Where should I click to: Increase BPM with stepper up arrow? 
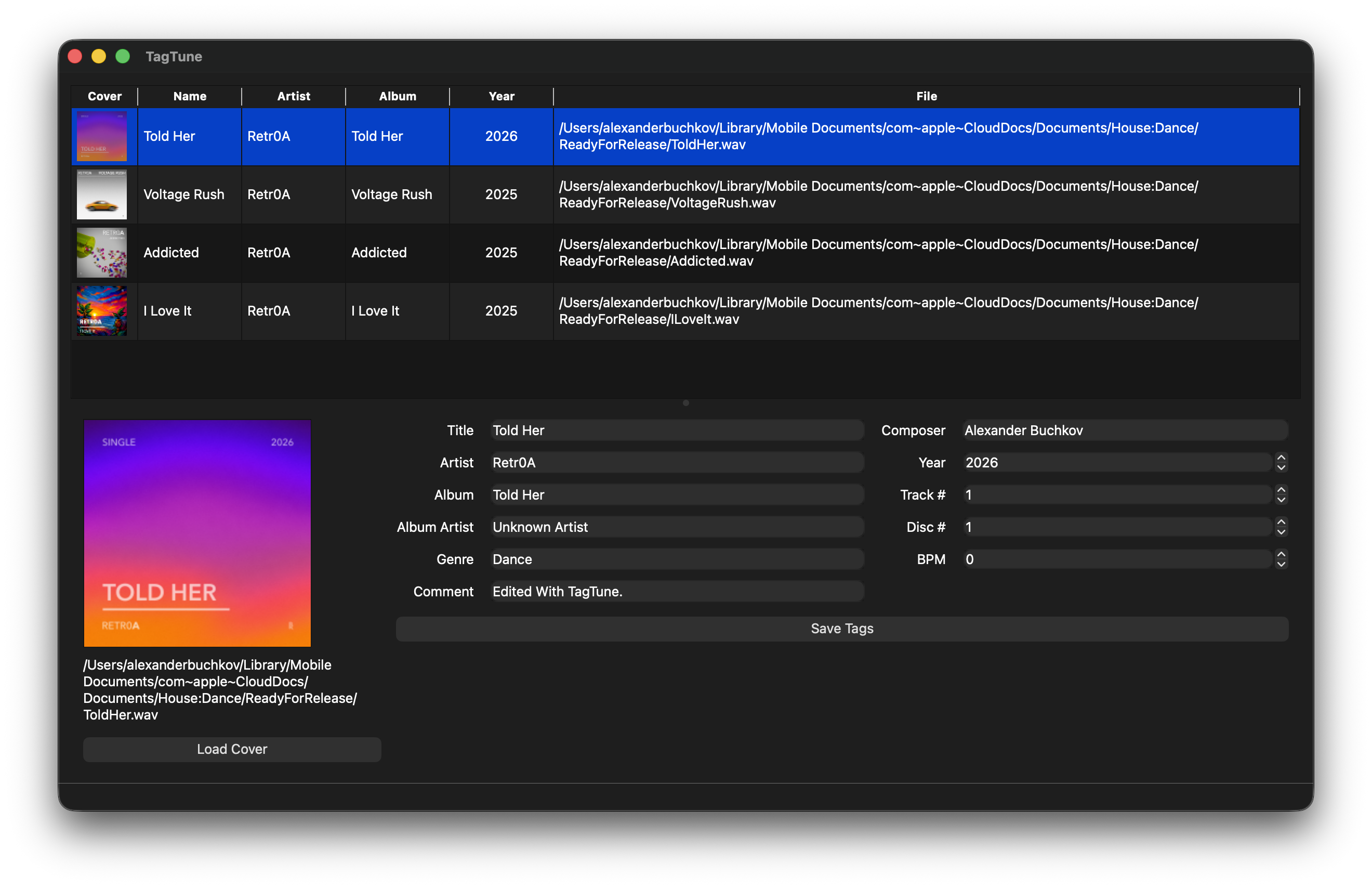click(x=1281, y=555)
